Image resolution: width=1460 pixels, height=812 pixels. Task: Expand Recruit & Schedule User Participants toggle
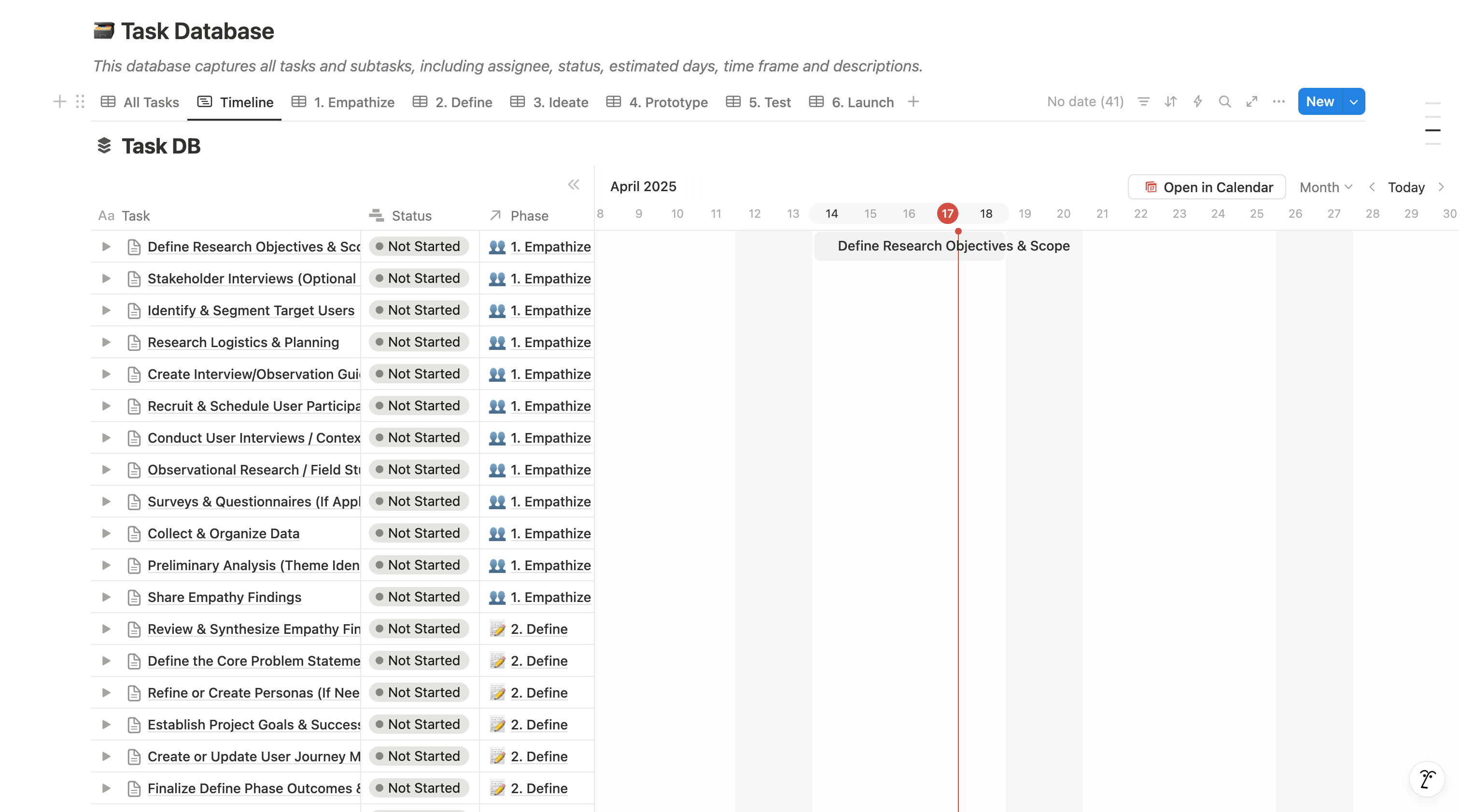(x=105, y=406)
